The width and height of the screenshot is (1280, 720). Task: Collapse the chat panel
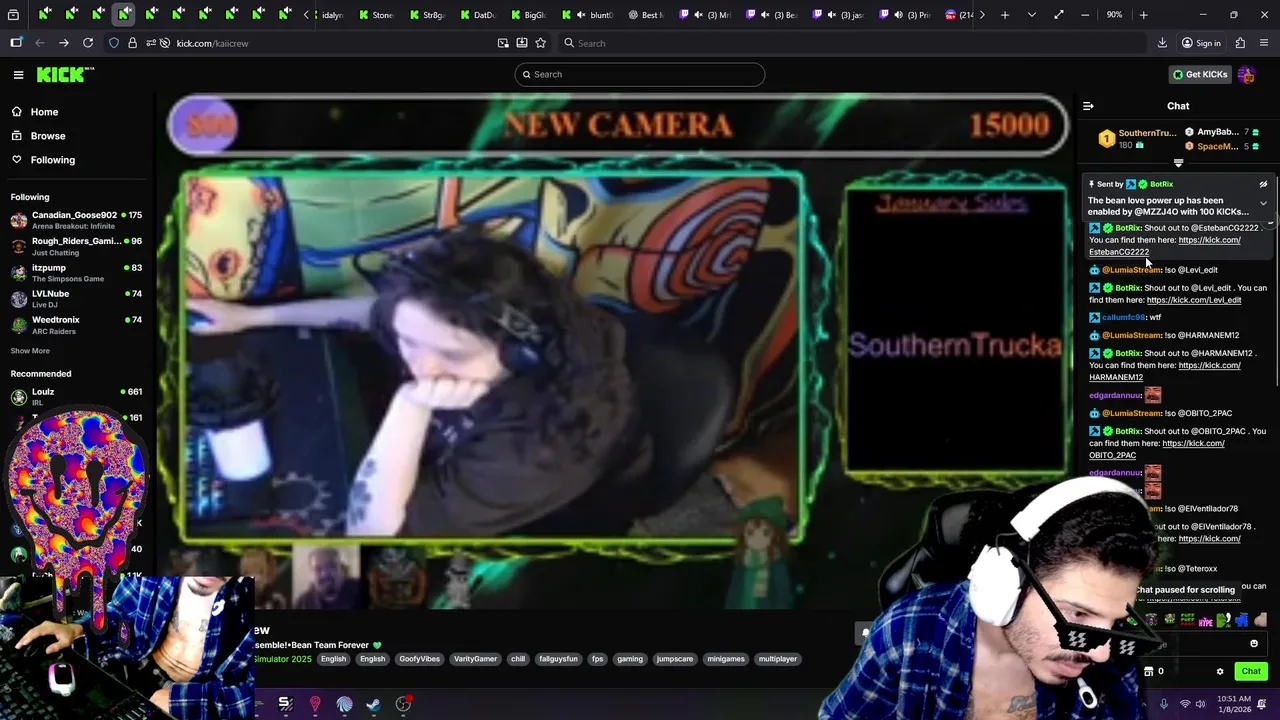click(1088, 106)
